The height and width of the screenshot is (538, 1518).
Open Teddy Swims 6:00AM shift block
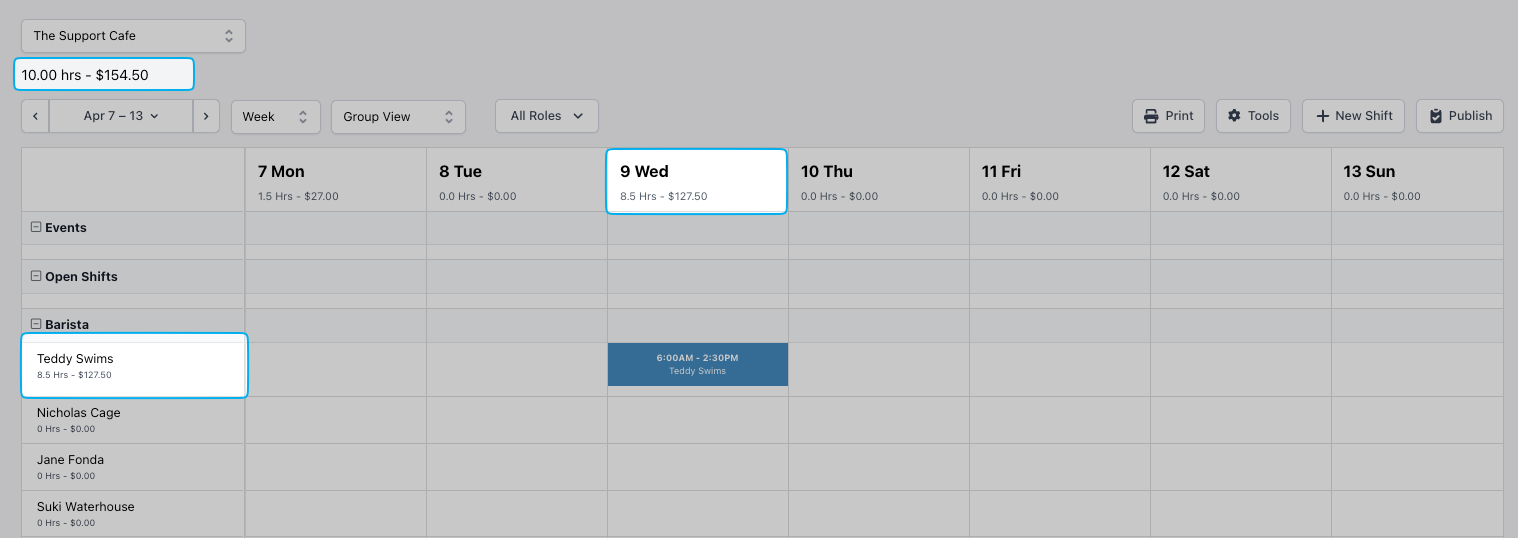tap(697, 364)
